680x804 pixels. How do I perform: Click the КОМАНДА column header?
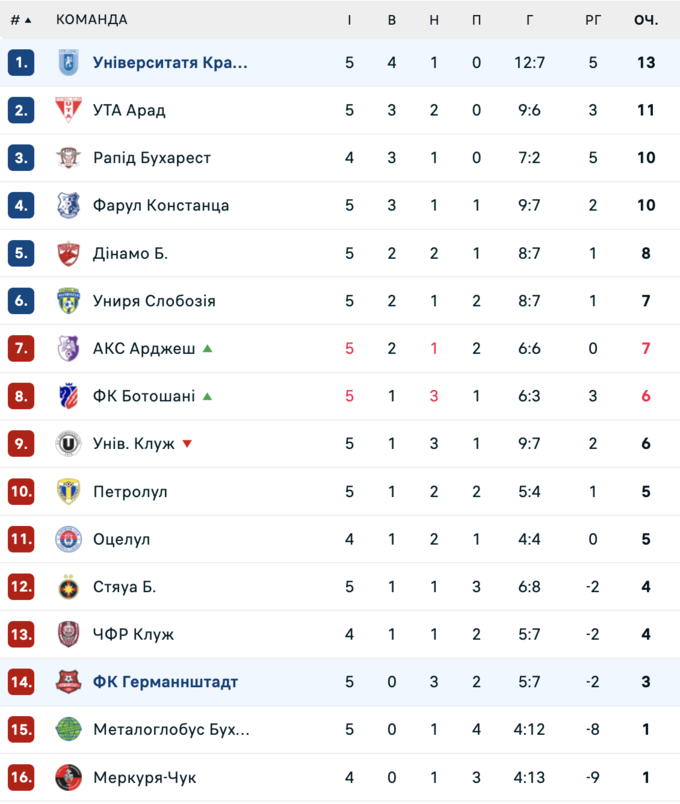pyautogui.click(x=91, y=20)
